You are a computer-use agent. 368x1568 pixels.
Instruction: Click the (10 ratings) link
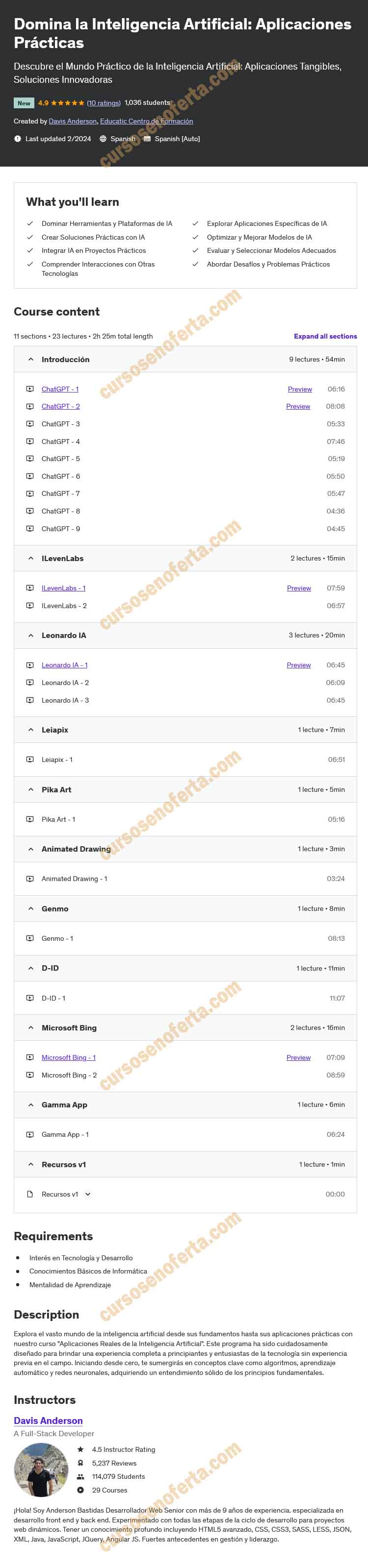tap(104, 103)
